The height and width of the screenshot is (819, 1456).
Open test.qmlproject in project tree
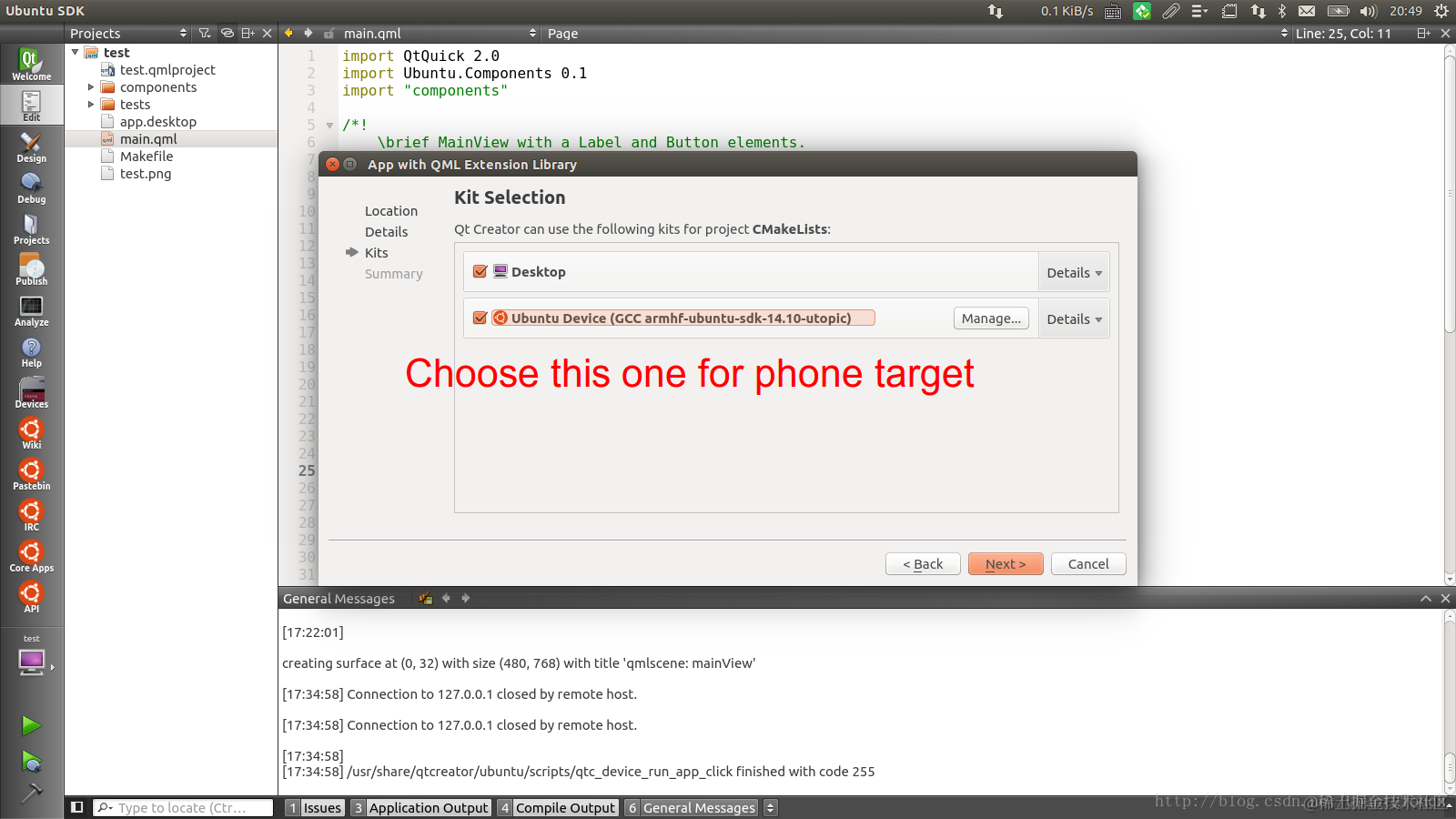coord(167,70)
